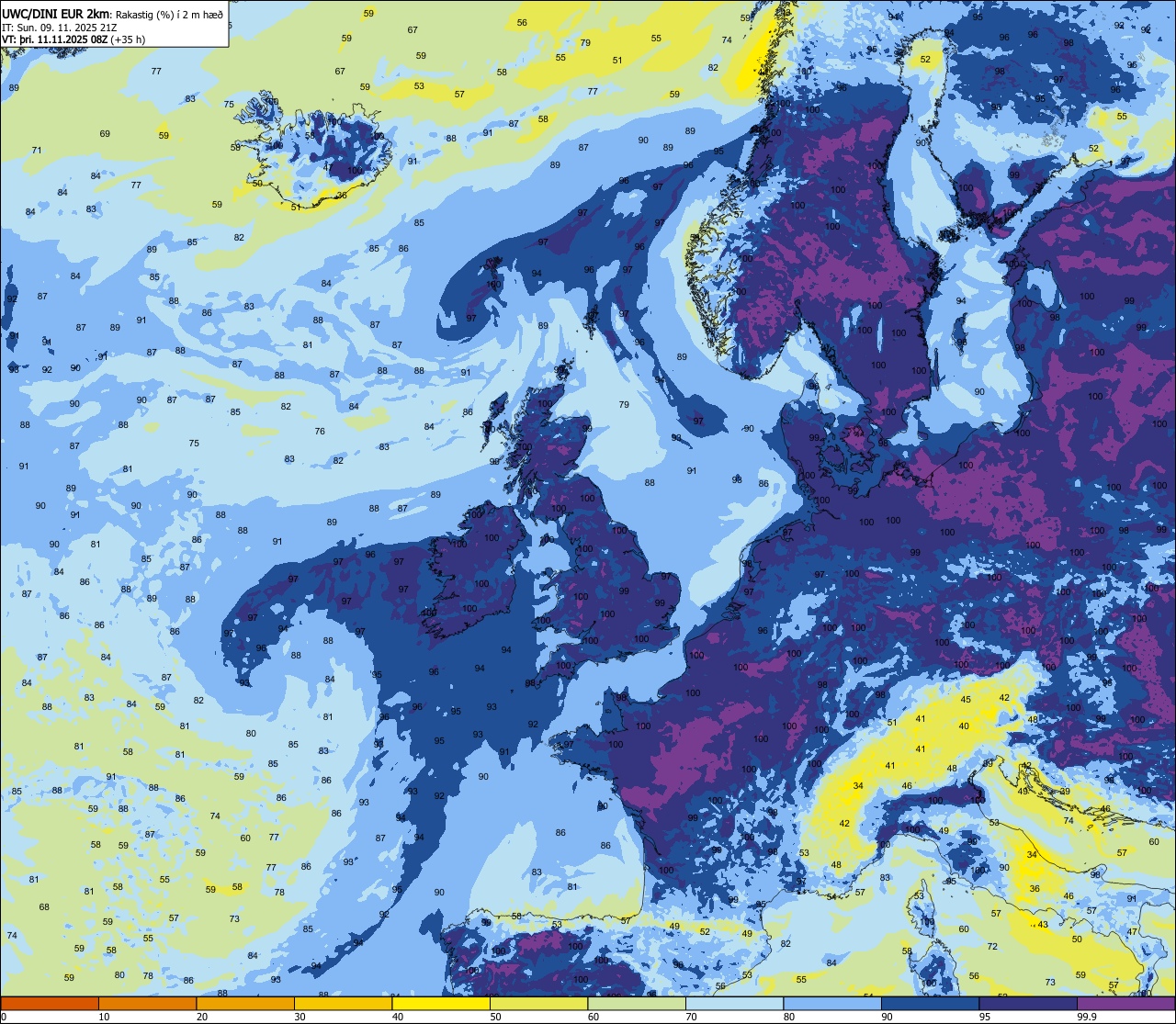Screen dimensions: 1176x1024
Task: Click the '(+35 h)' forecast offset text
Action: coord(127,39)
